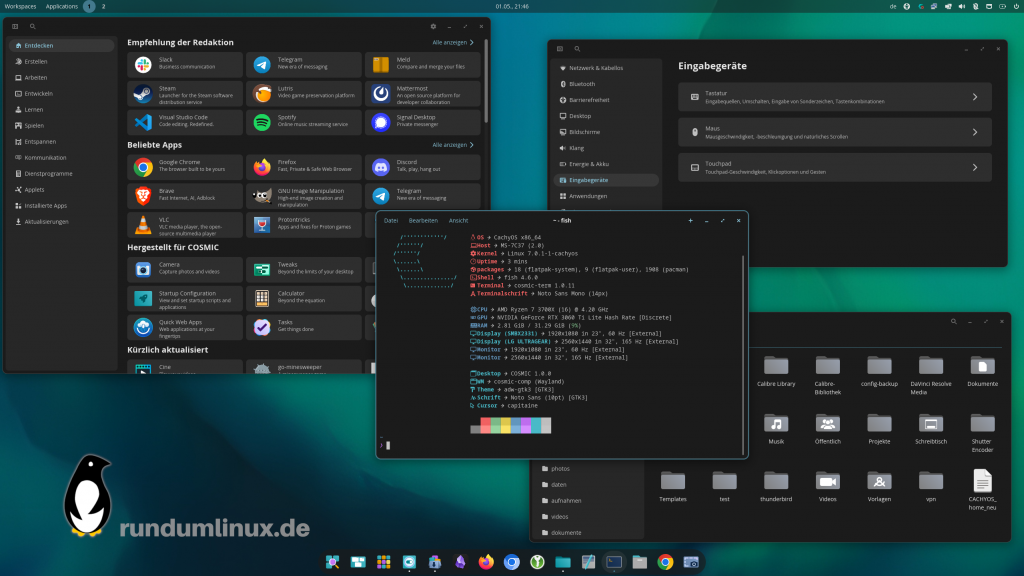
Task: Select Aktualisierungen in the store sidebar
Action: (61, 221)
